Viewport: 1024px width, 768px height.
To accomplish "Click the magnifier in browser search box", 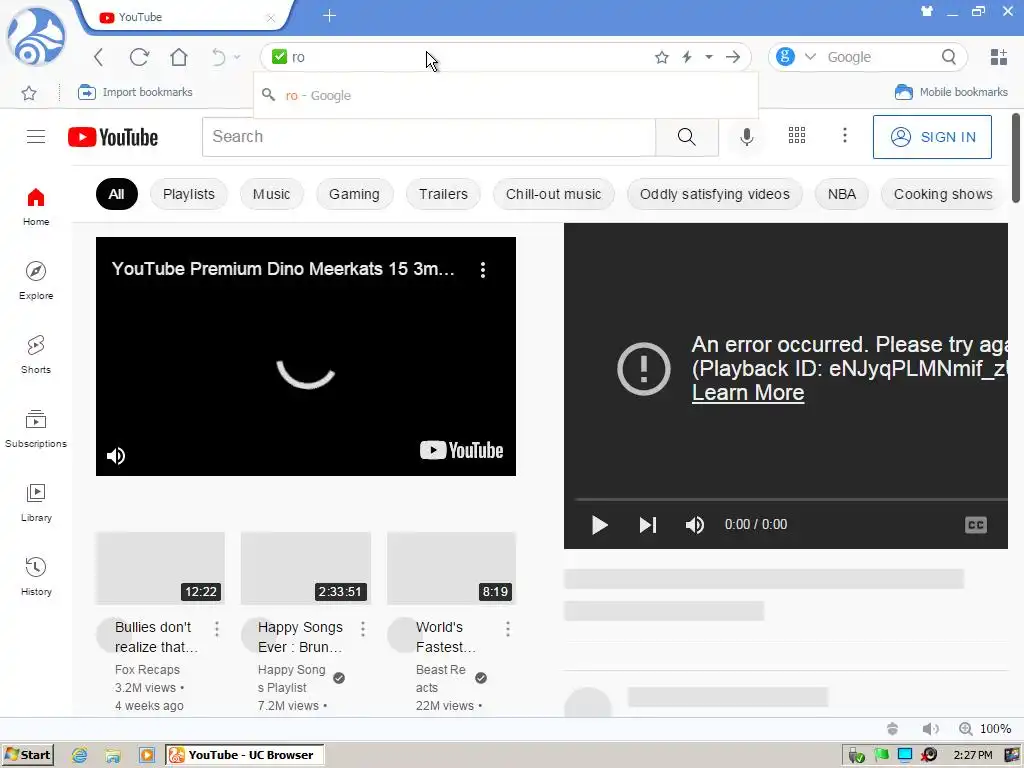I will click(x=949, y=57).
